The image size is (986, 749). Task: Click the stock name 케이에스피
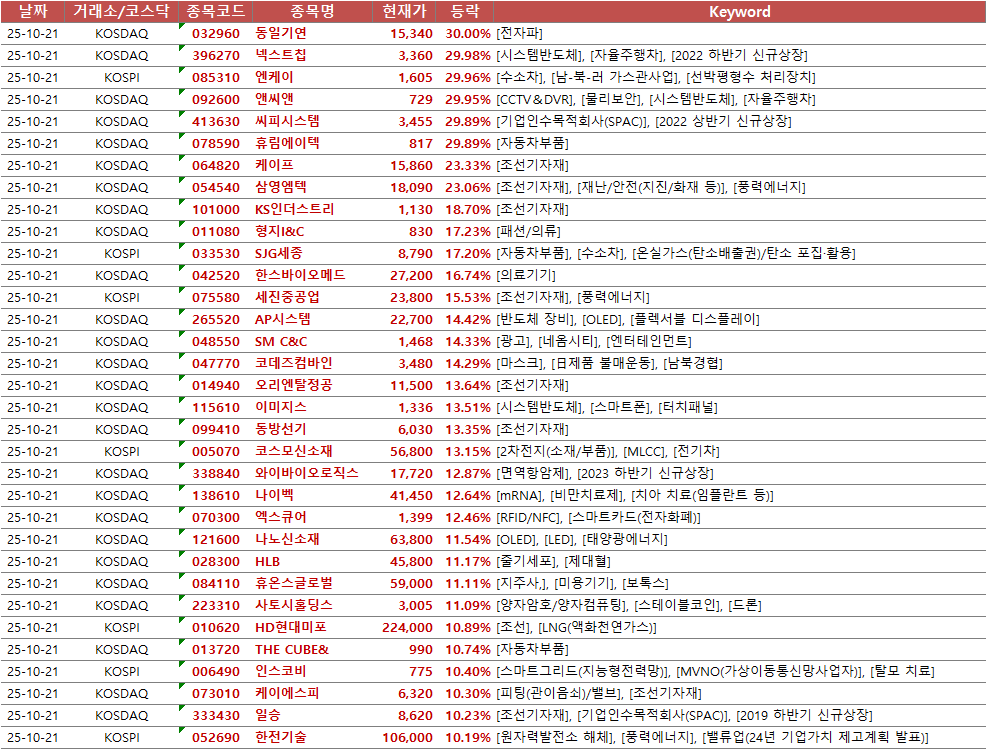(x=287, y=694)
